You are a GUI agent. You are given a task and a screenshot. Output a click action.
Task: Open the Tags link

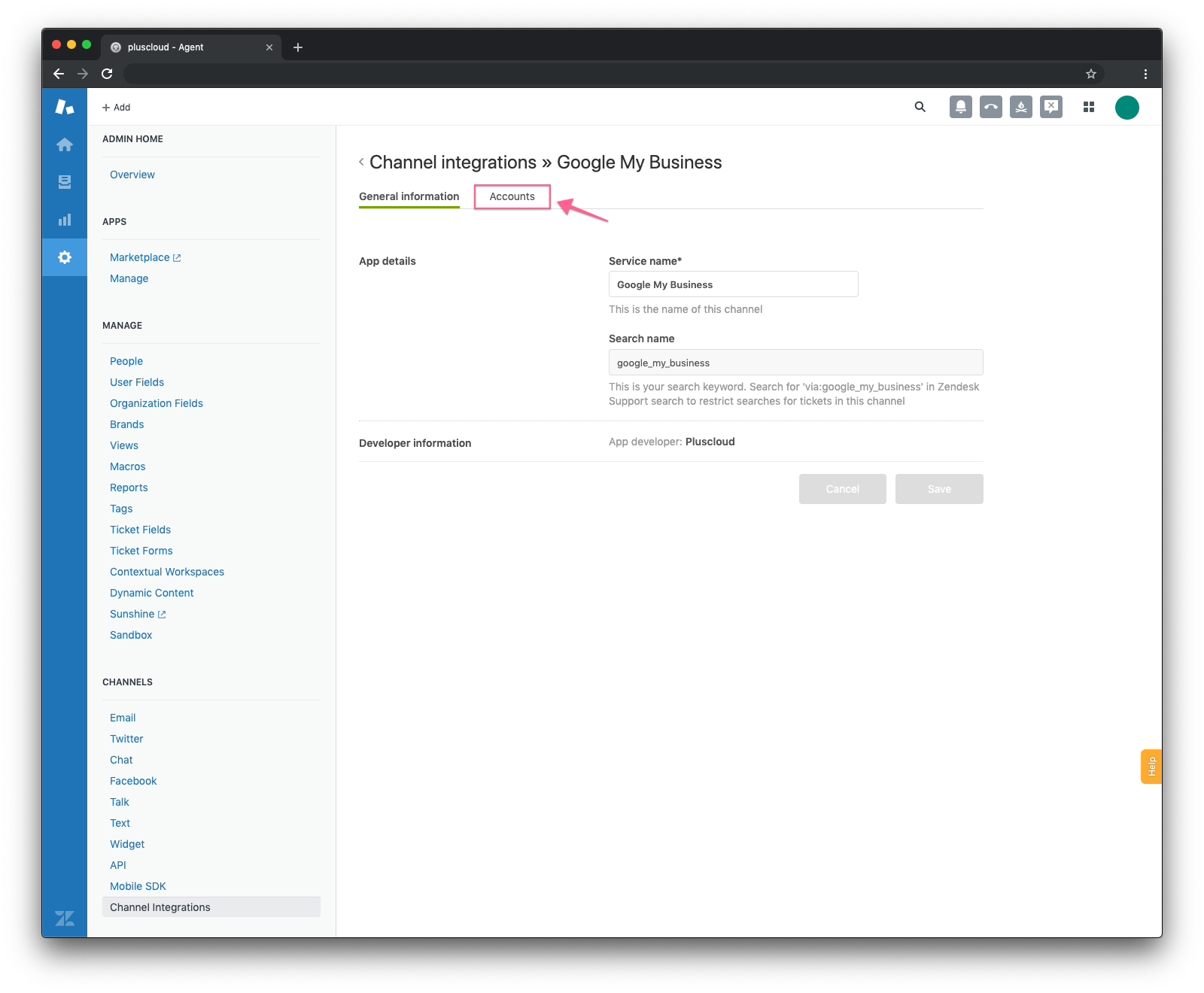pos(121,509)
